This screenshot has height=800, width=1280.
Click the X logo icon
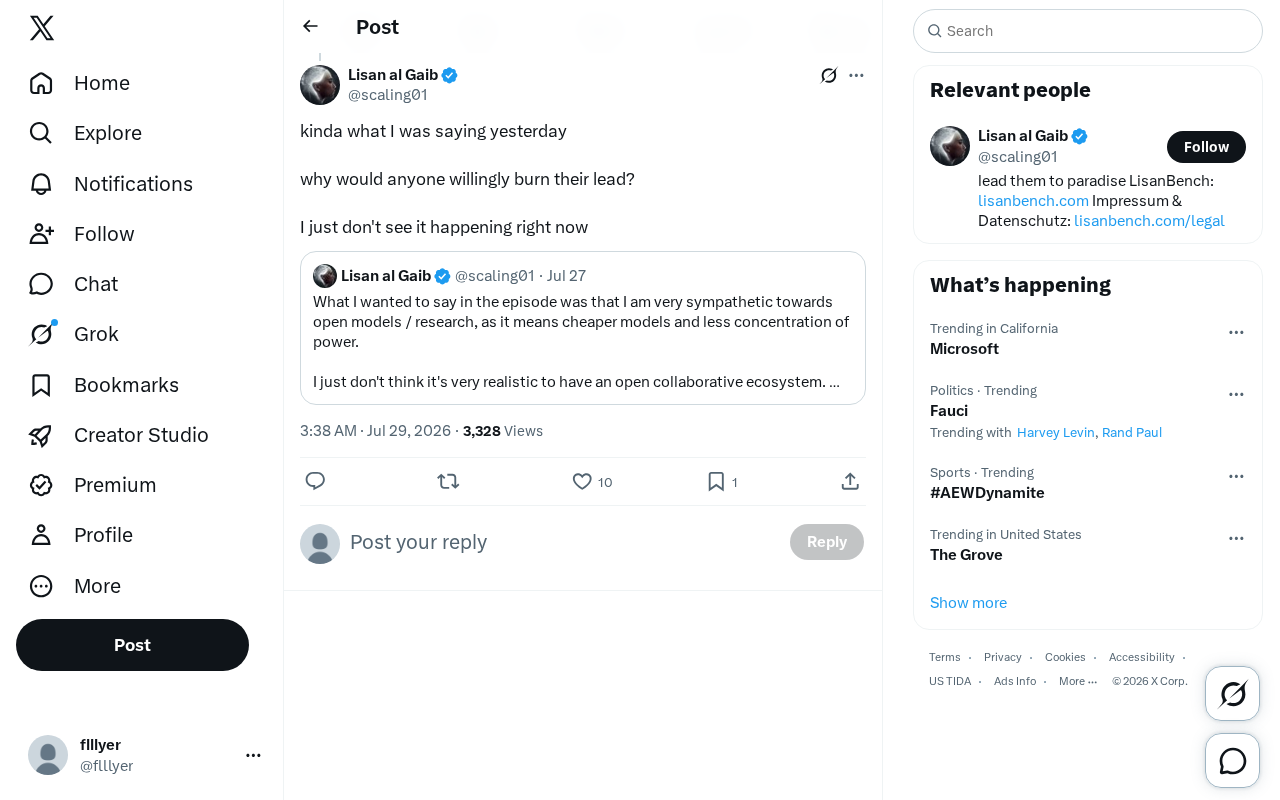(42, 28)
